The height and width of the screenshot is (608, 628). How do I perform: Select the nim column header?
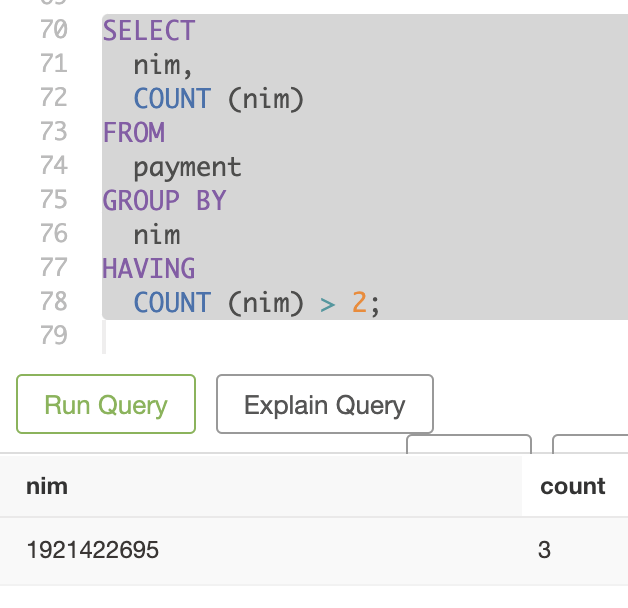pos(47,486)
